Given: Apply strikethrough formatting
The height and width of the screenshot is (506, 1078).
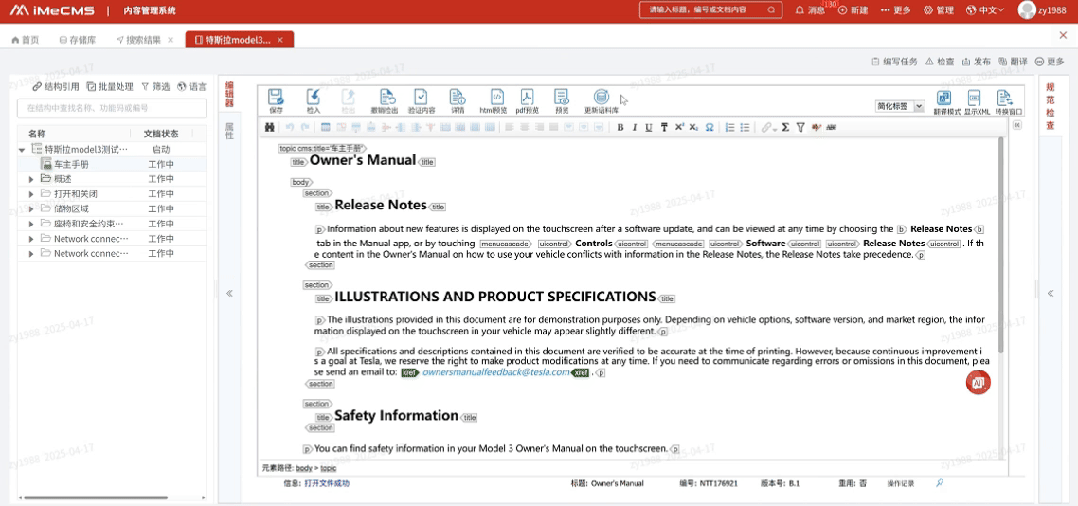Looking at the screenshot, I should coord(664,127).
